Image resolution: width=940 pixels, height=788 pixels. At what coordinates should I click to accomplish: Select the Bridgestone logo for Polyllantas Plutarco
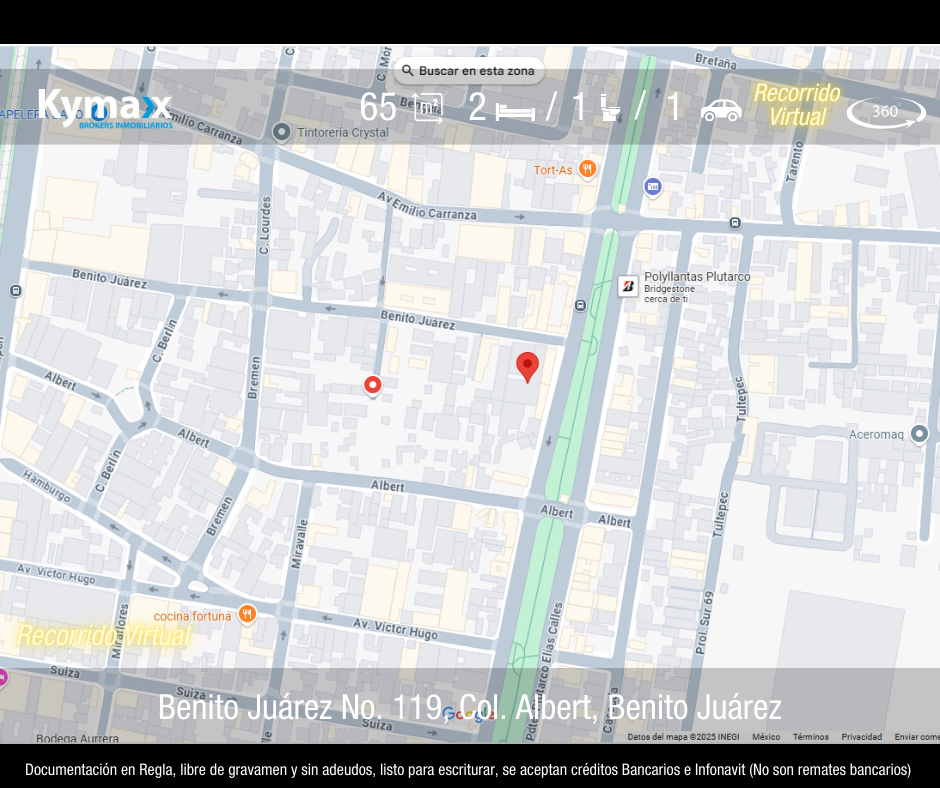(628, 286)
